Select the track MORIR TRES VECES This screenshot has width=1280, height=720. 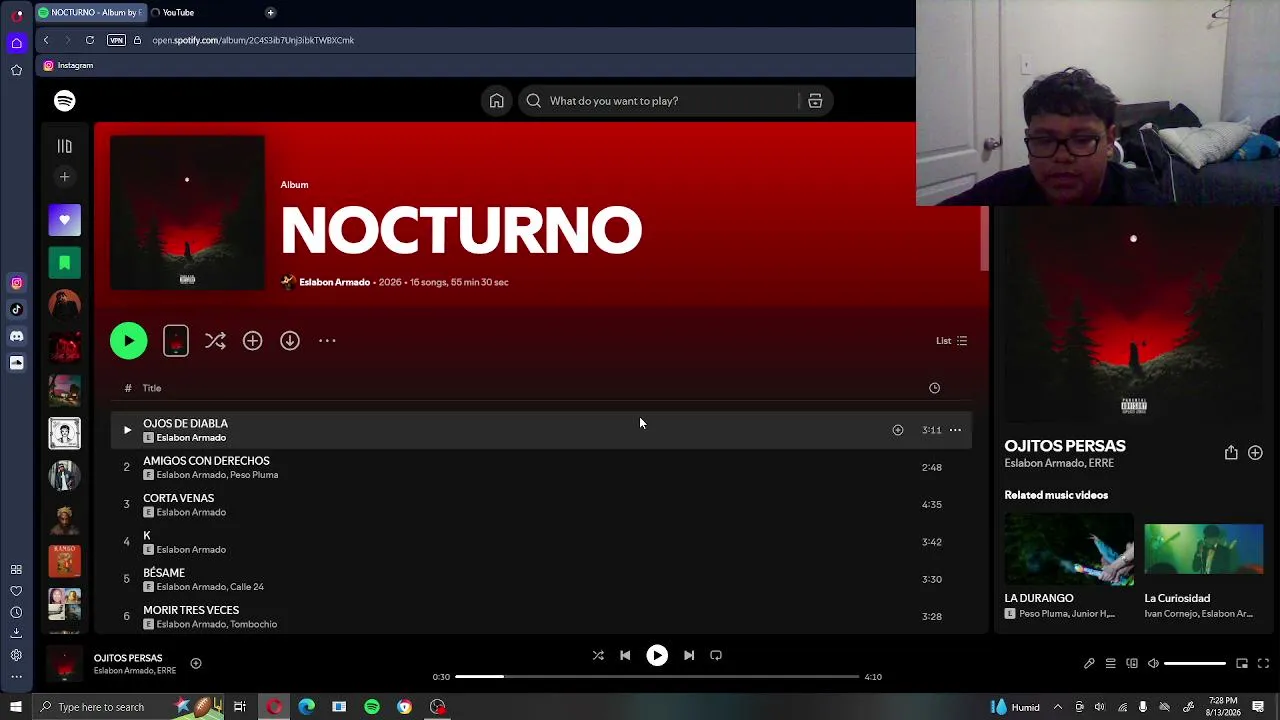(x=540, y=616)
